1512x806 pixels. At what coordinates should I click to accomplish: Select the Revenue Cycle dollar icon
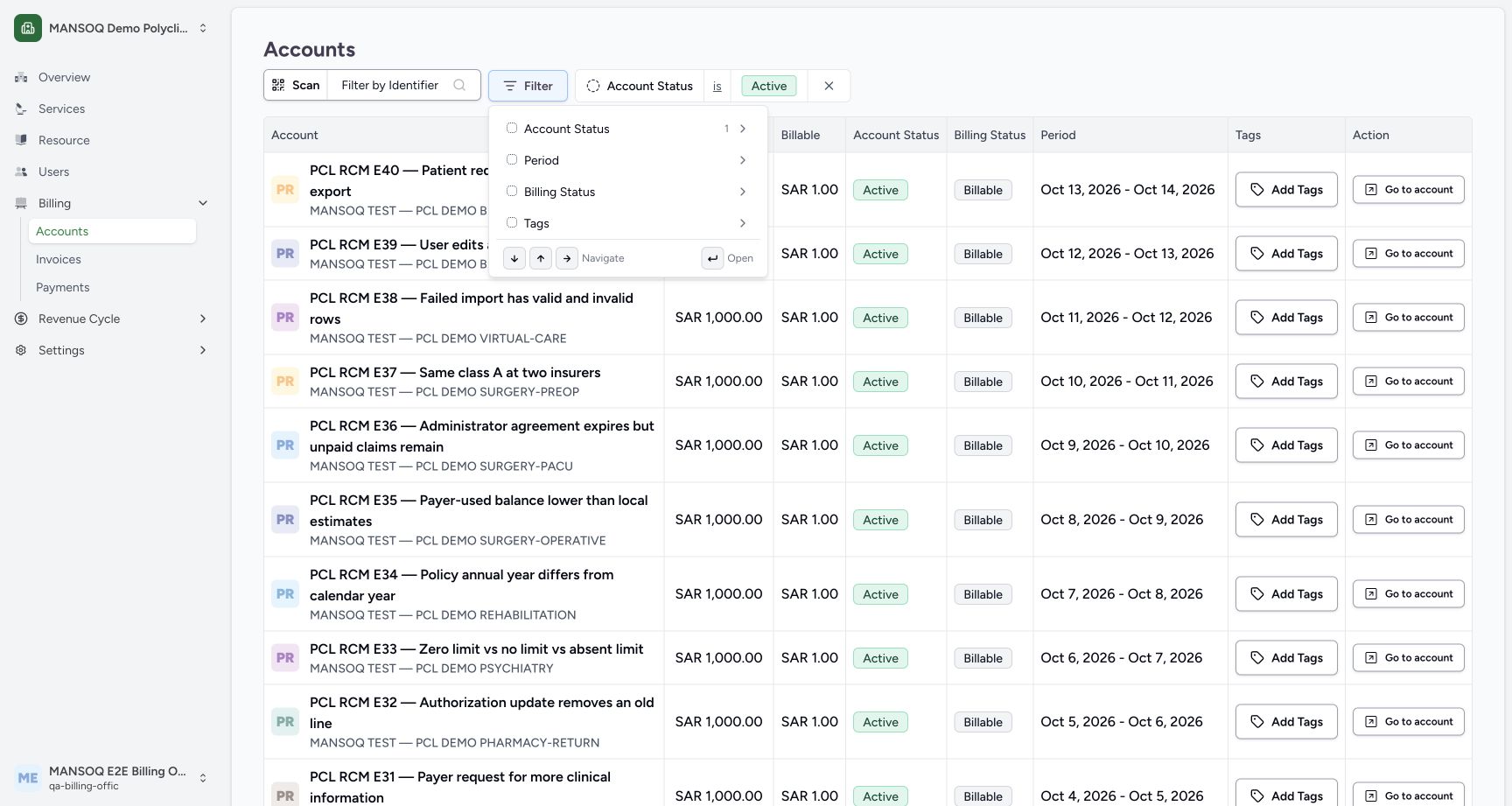pos(21,319)
